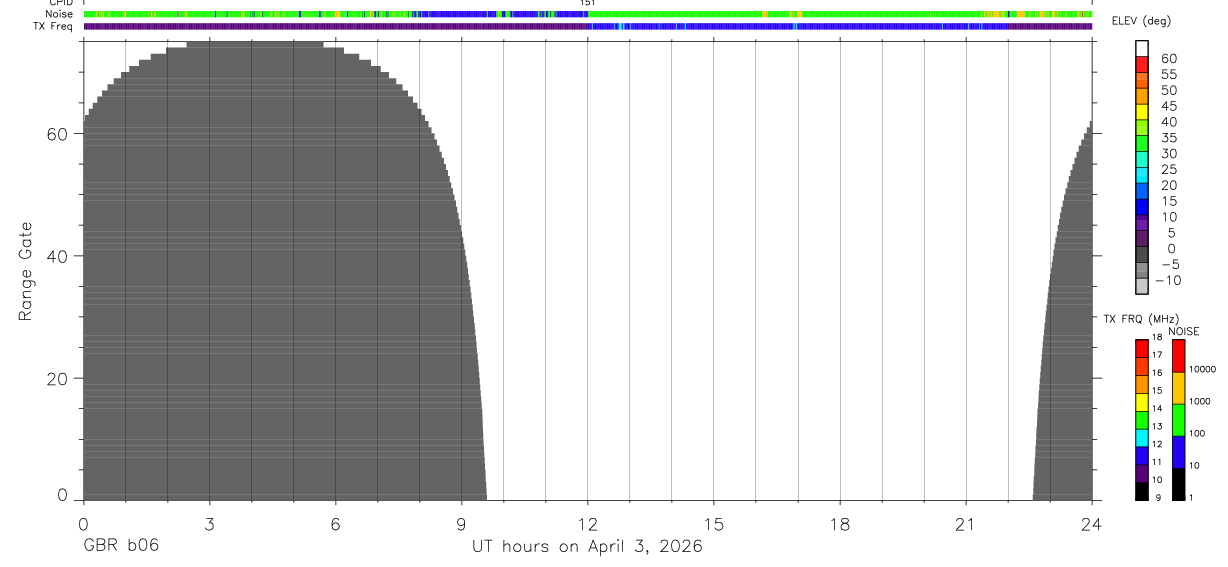This screenshot has width=1228, height=567.
Task: Click the "Noise" row label beside the top strip
Action: pos(60,14)
